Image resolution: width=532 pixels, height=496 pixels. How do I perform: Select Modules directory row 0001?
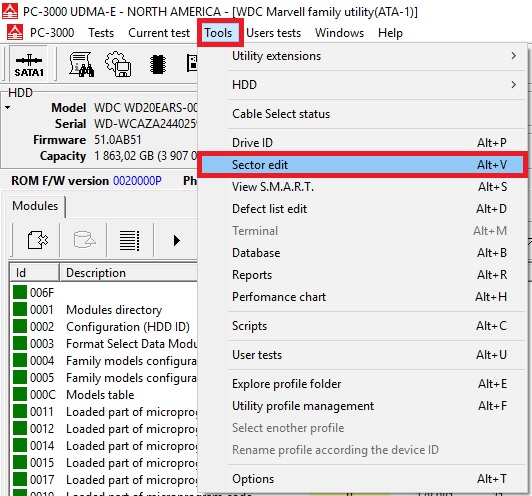point(104,309)
